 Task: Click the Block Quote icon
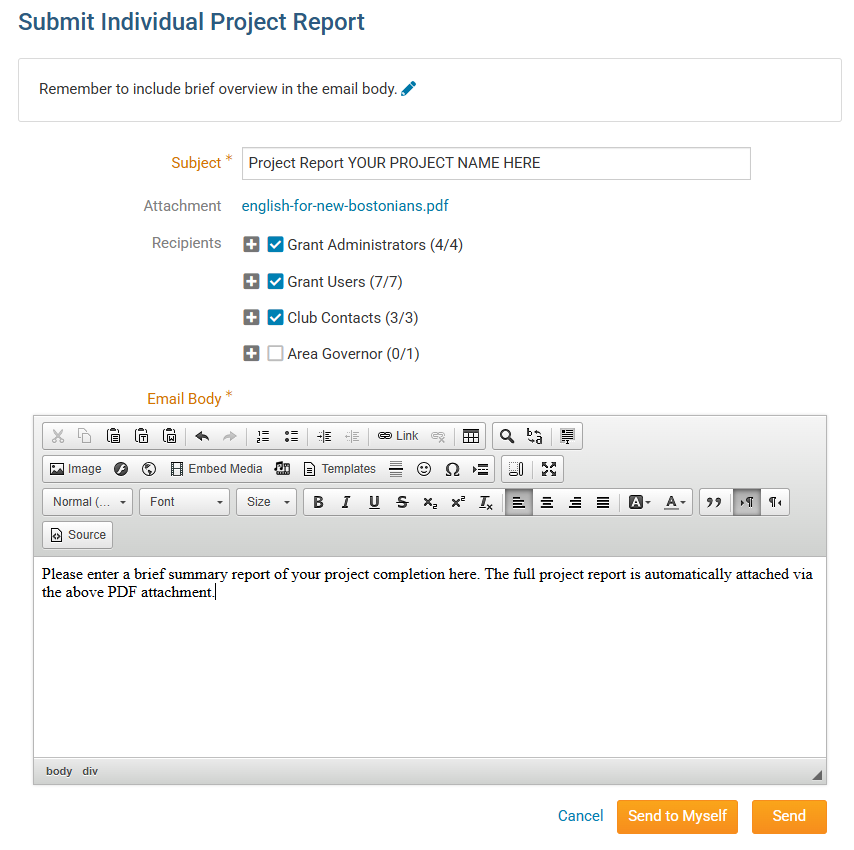[713, 502]
